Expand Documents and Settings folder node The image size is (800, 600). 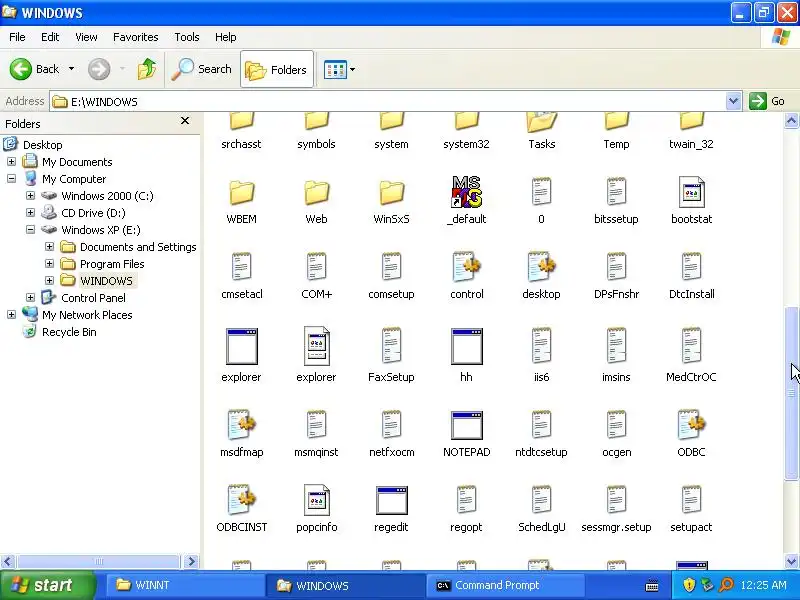(49, 246)
